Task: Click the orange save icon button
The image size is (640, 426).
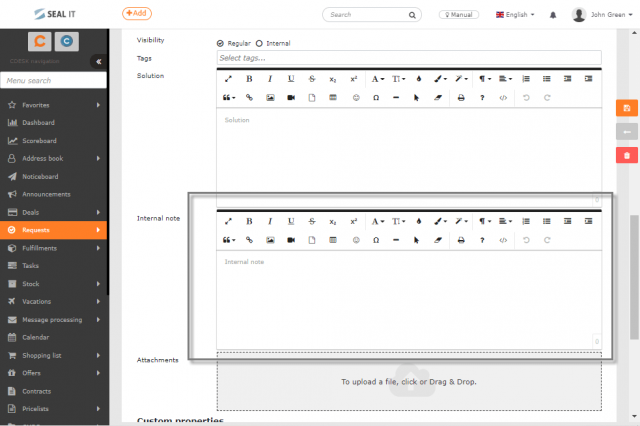Action: point(627,108)
